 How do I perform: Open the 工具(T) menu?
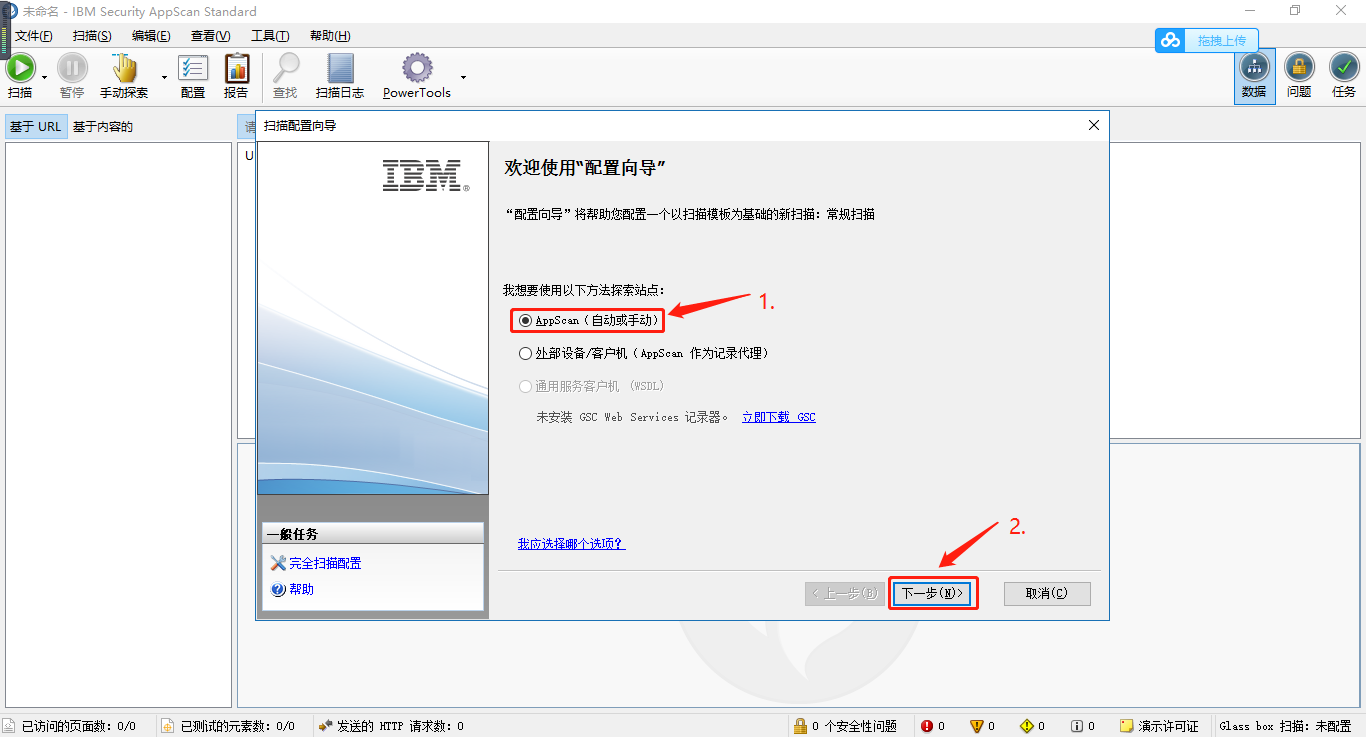(x=270, y=36)
